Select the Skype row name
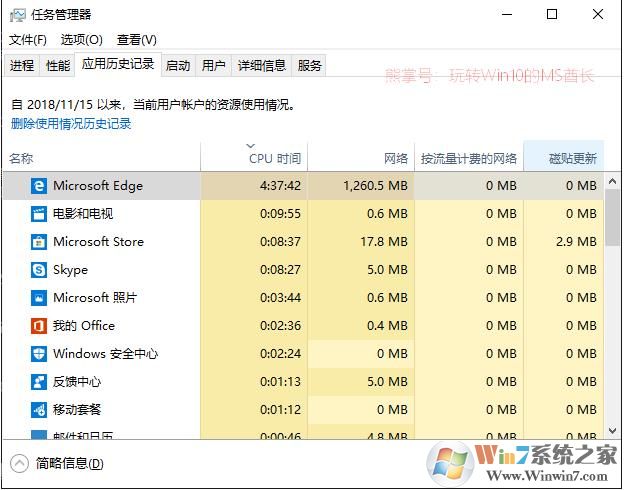The image size is (624, 490). [x=70, y=270]
